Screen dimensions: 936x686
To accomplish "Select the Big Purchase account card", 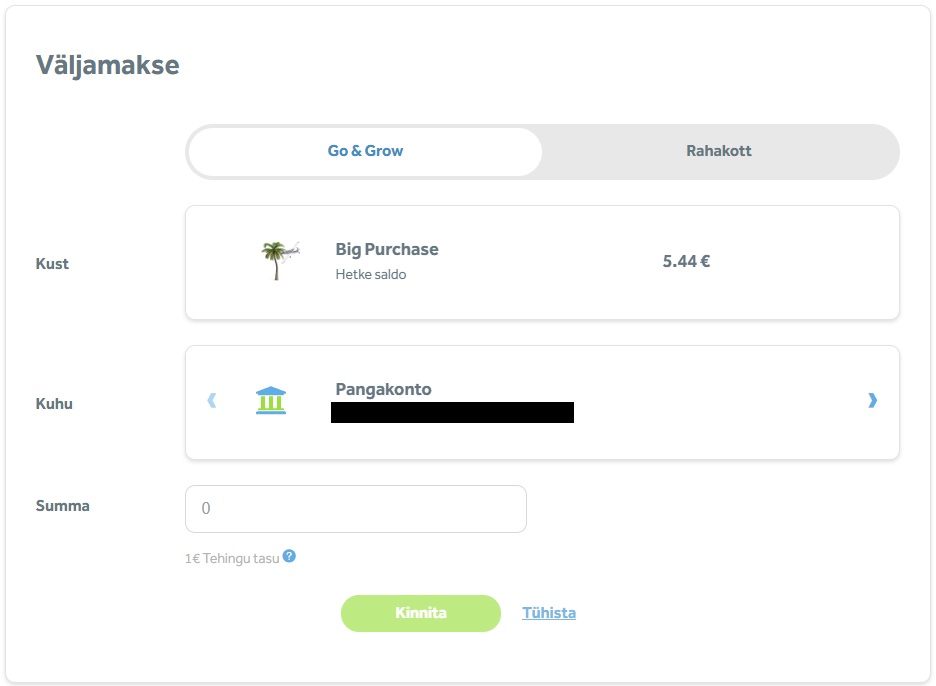I will click(x=542, y=262).
